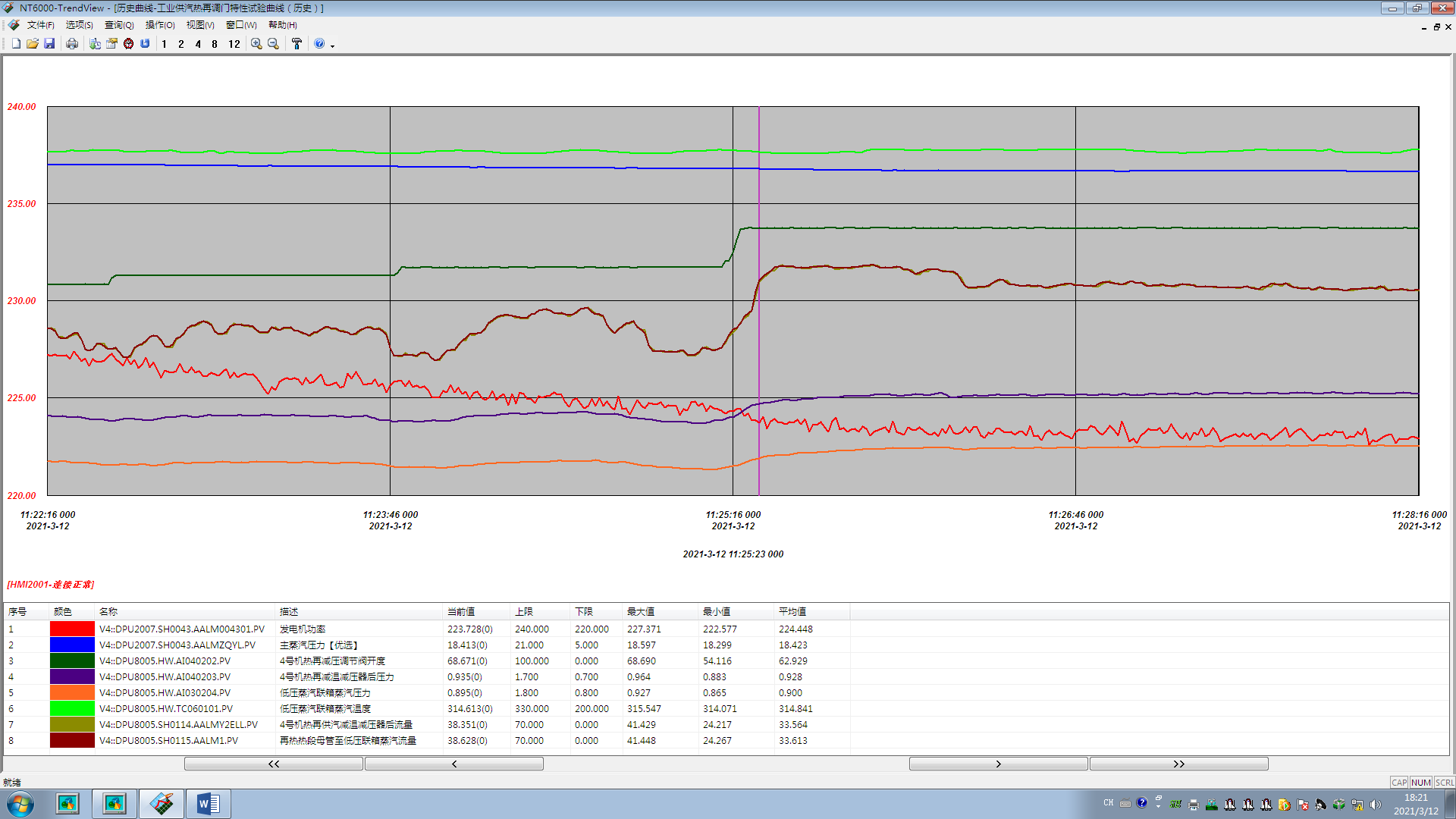The image size is (1456, 819).
Task: Click the 11:23:46 time axis label
Action: pyautogui.click(x=391, y=520)
